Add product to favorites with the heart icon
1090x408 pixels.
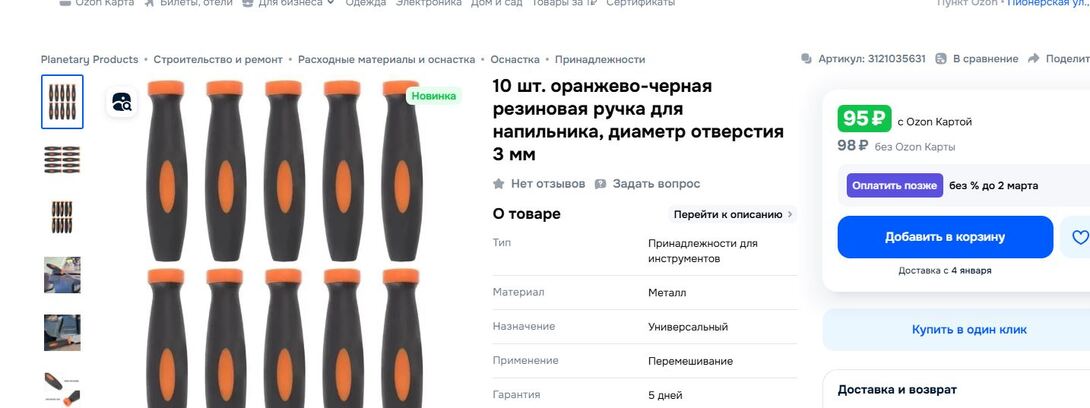coord(1079,237)
